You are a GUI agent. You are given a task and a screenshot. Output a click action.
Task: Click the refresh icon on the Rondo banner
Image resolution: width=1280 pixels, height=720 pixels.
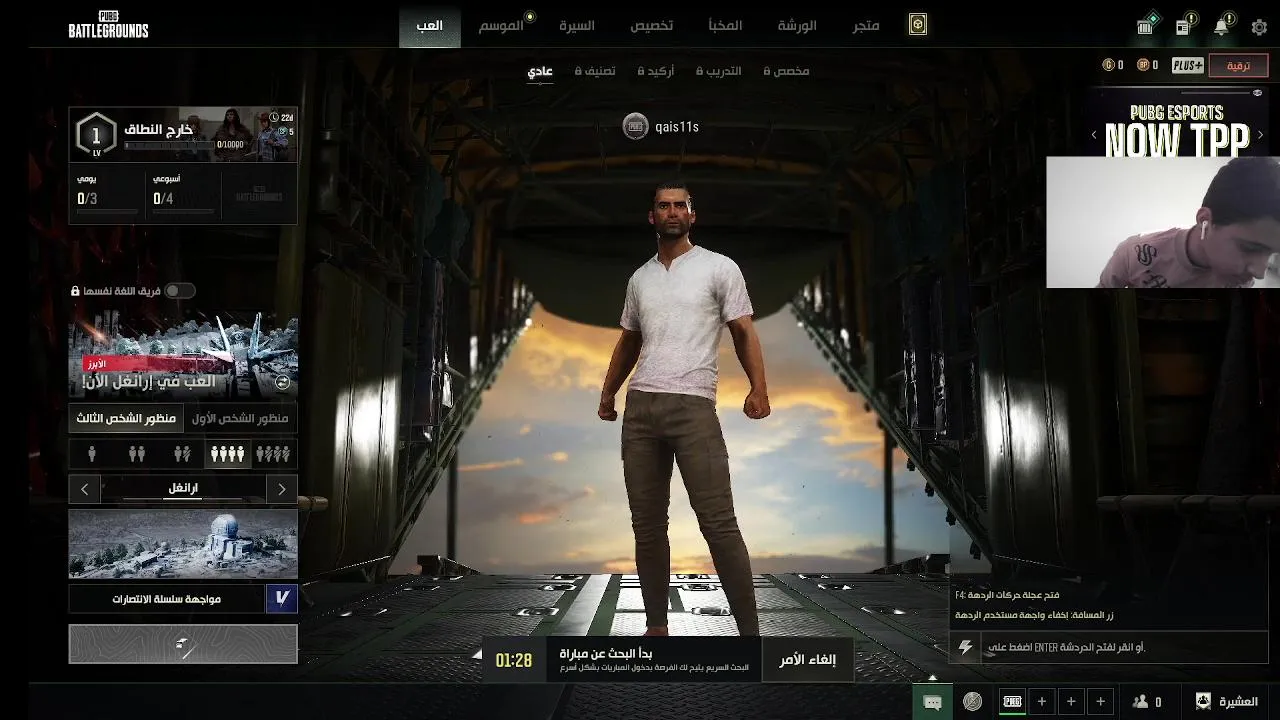click(x=283, y=381)
